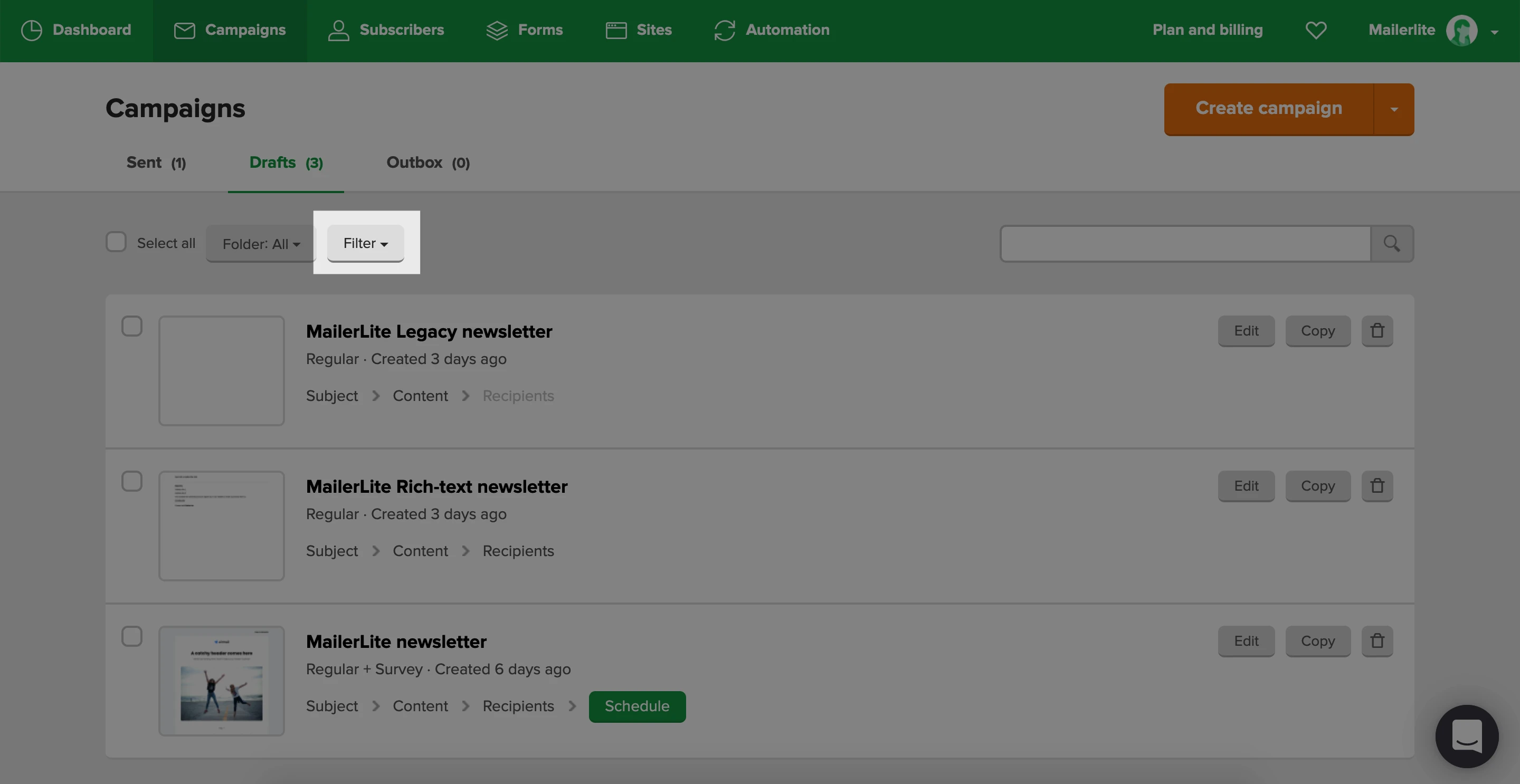Viewport: 1520px width, 784px height.
Task: Edit the MailerLite newsletter
Action: pos(1246,641)
